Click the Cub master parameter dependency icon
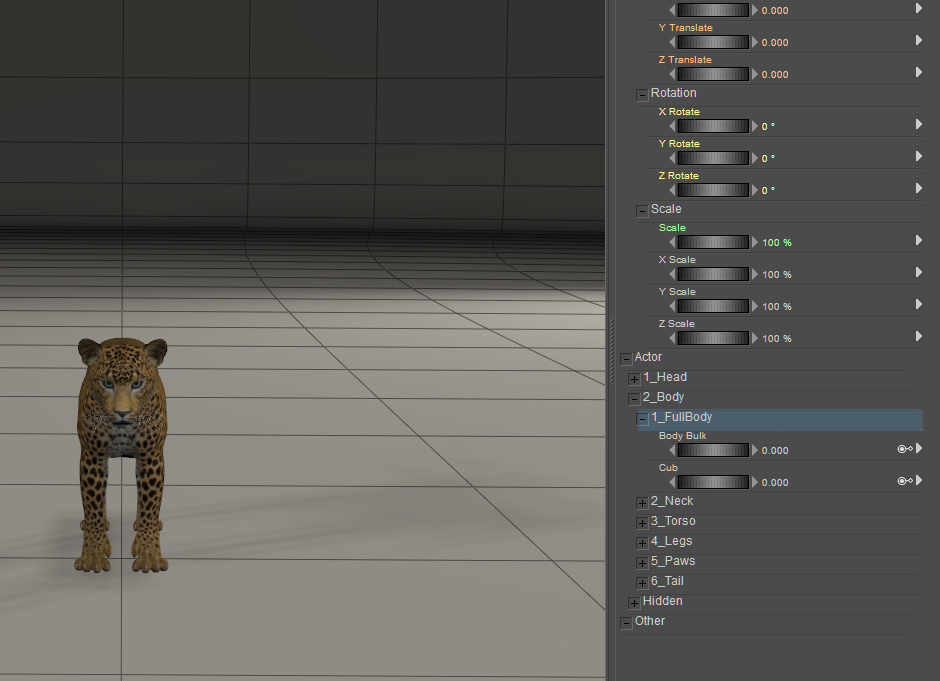The height and width of the screenshot is (681, 940). click(903, 482)
